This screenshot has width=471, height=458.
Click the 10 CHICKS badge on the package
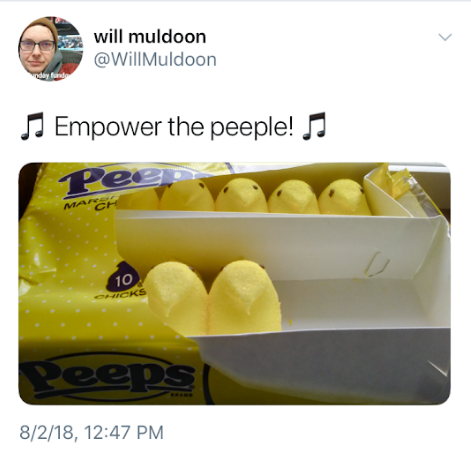pos(124,281)
